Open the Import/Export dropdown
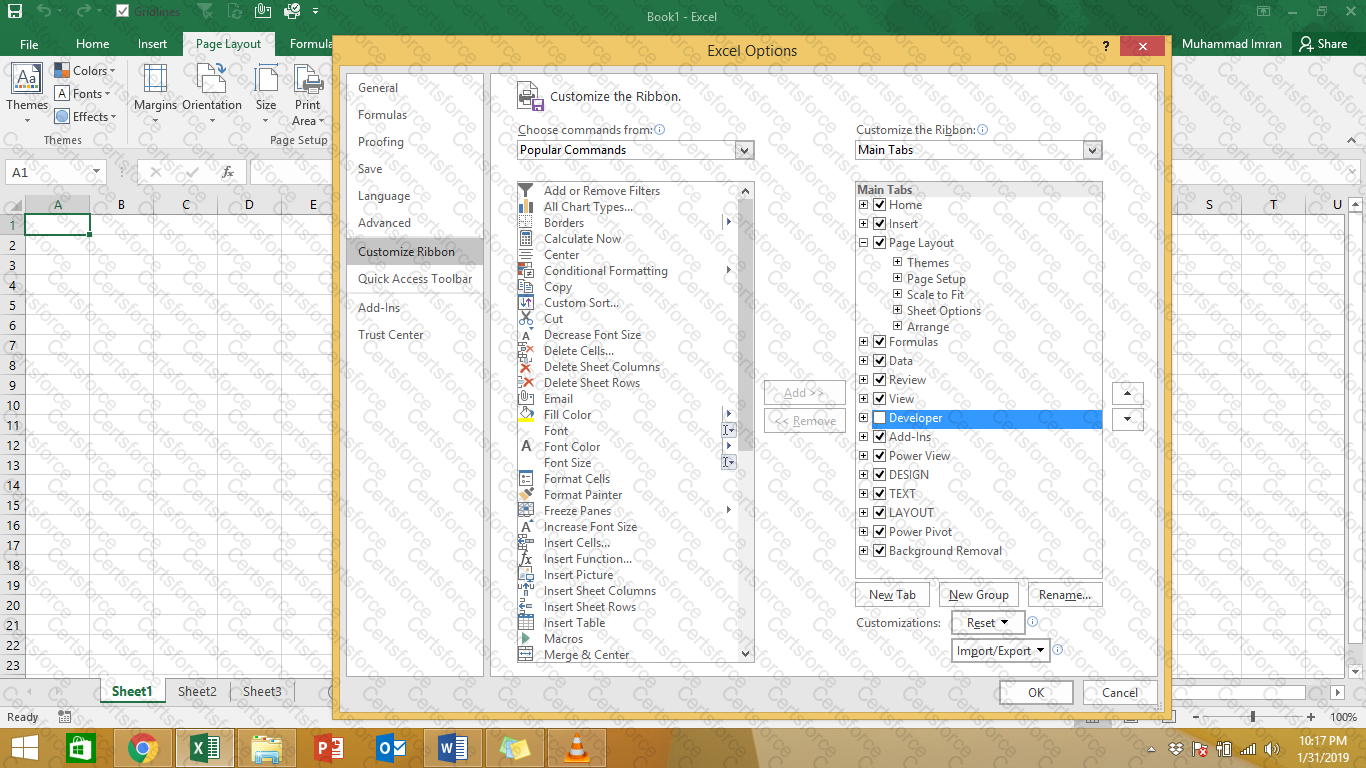Image resolution: width=1366 pixels, height=768 pixels. (x=1000, y=651)
